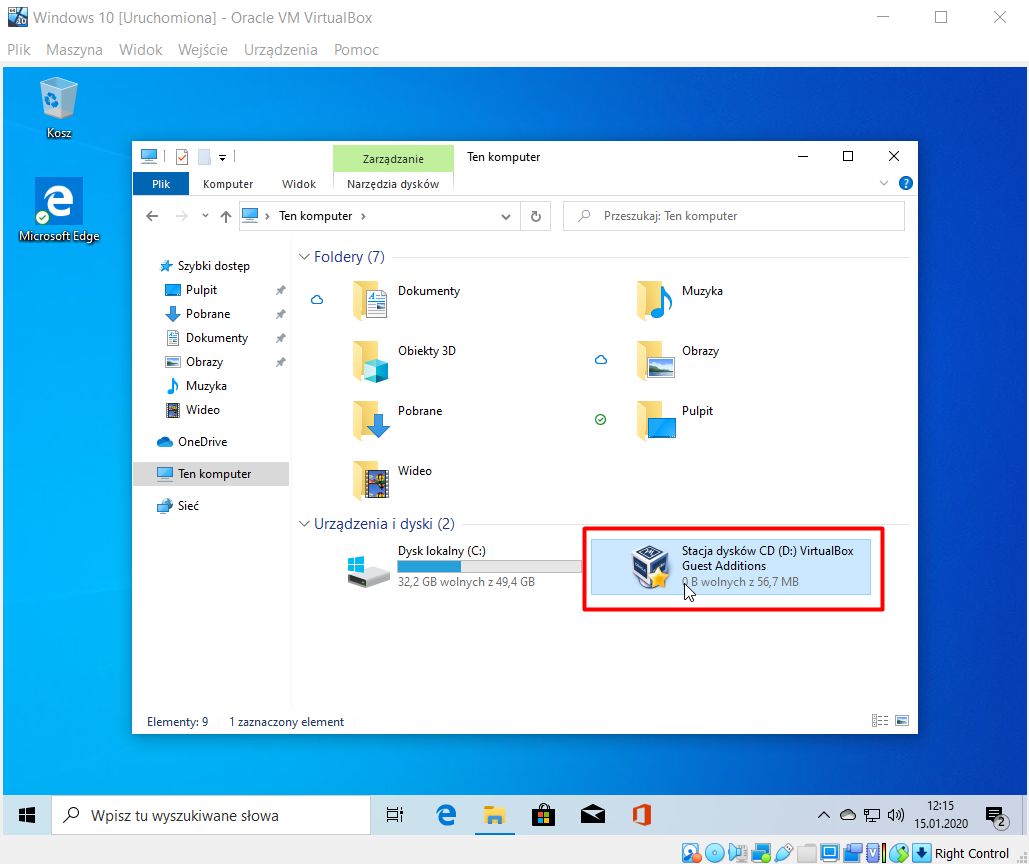Switch to the Widok ribbon tab in Explorer
Screen dimensions: 1029x864
(299, 184)
